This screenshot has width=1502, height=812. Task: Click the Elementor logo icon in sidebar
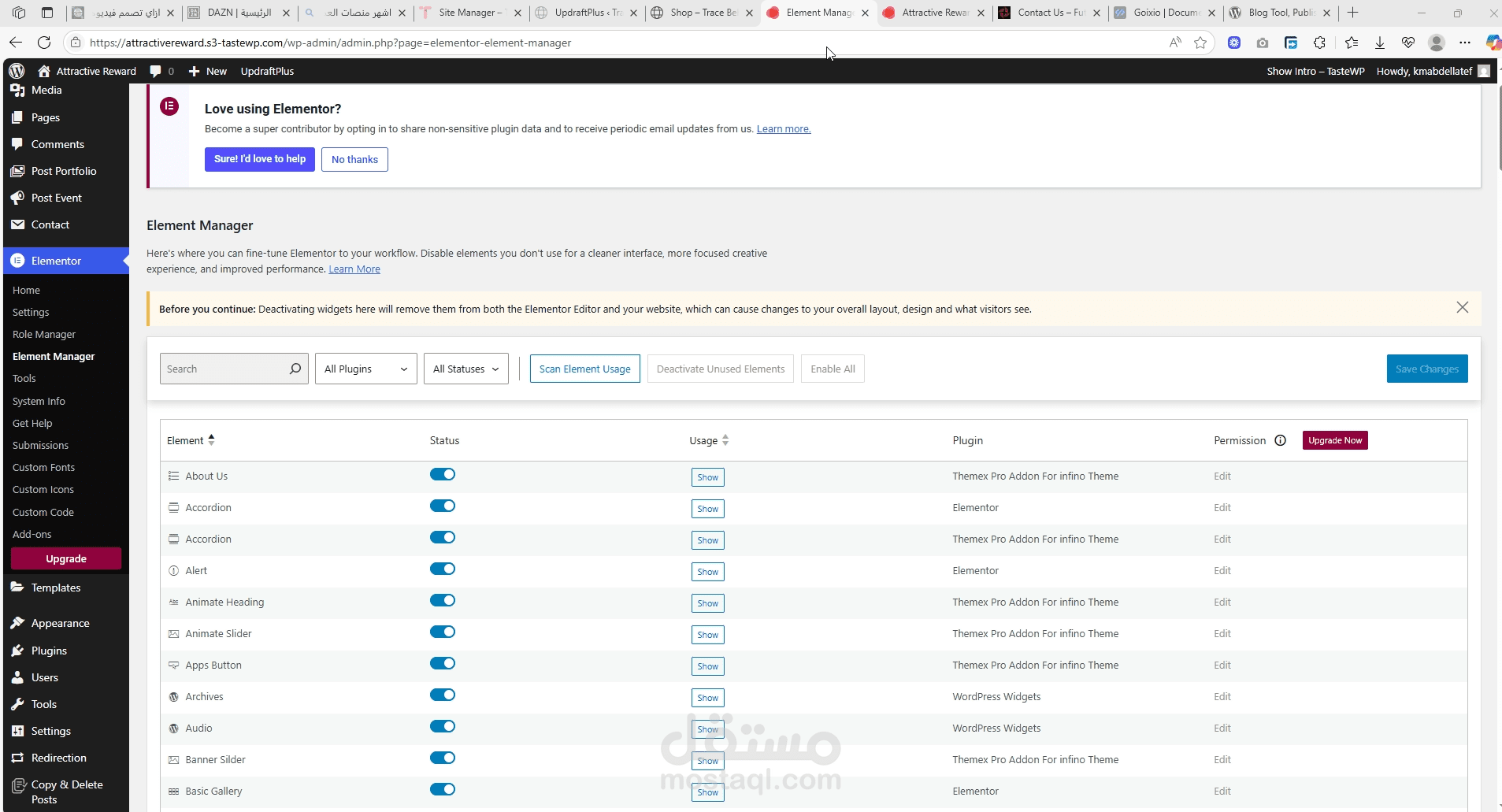[x=17, y=261]
